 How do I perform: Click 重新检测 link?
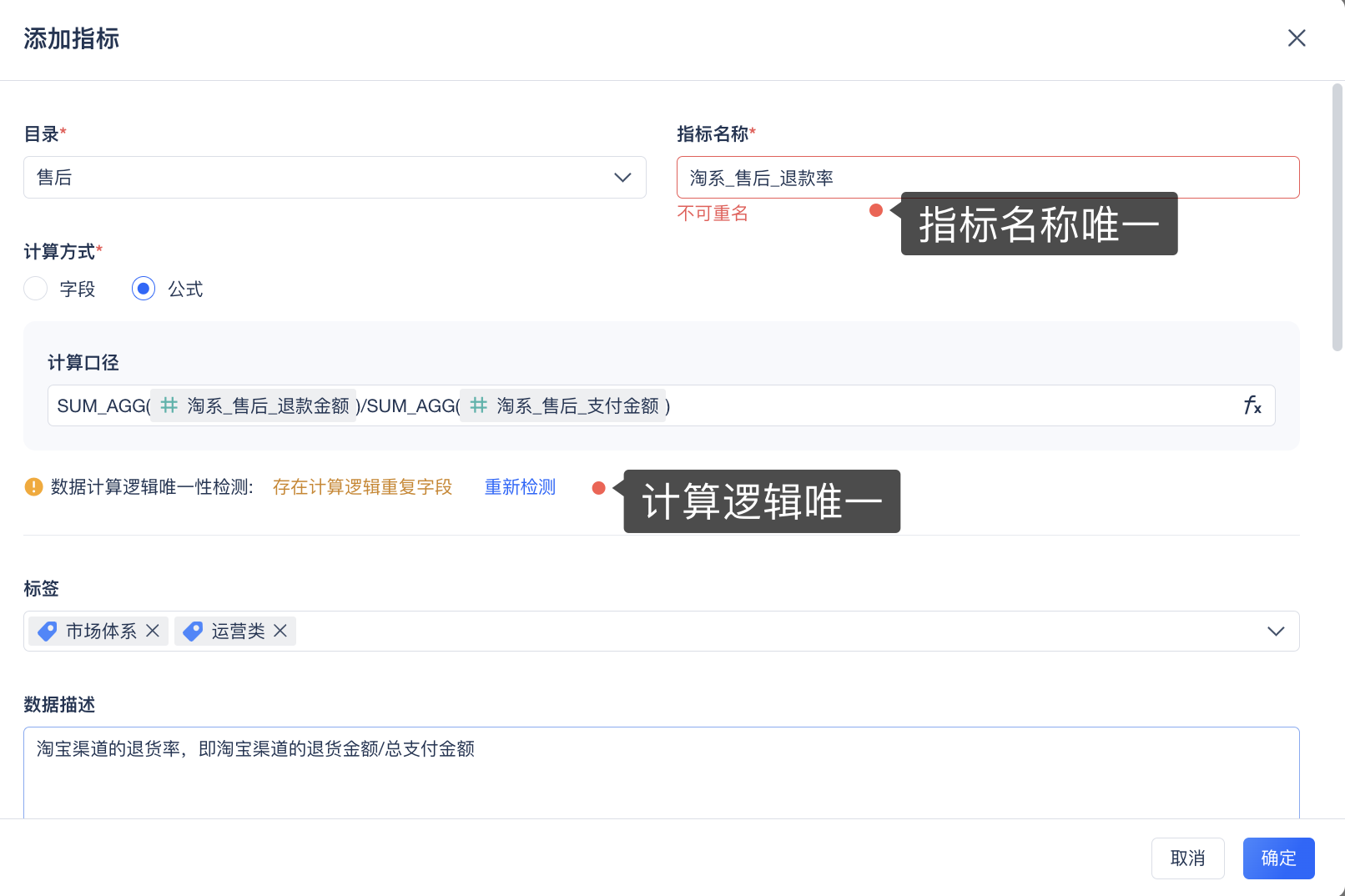520,487
